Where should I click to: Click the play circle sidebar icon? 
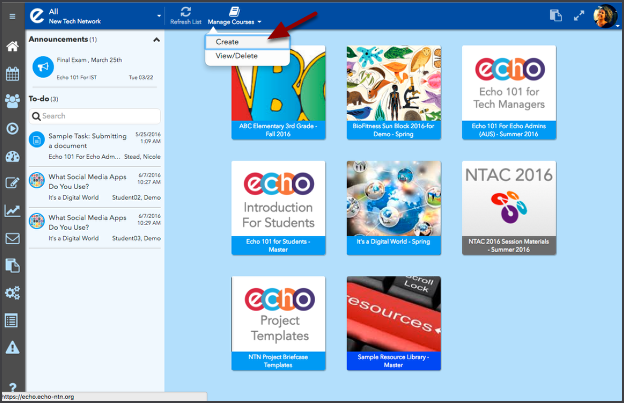click(x=12, y=128)
